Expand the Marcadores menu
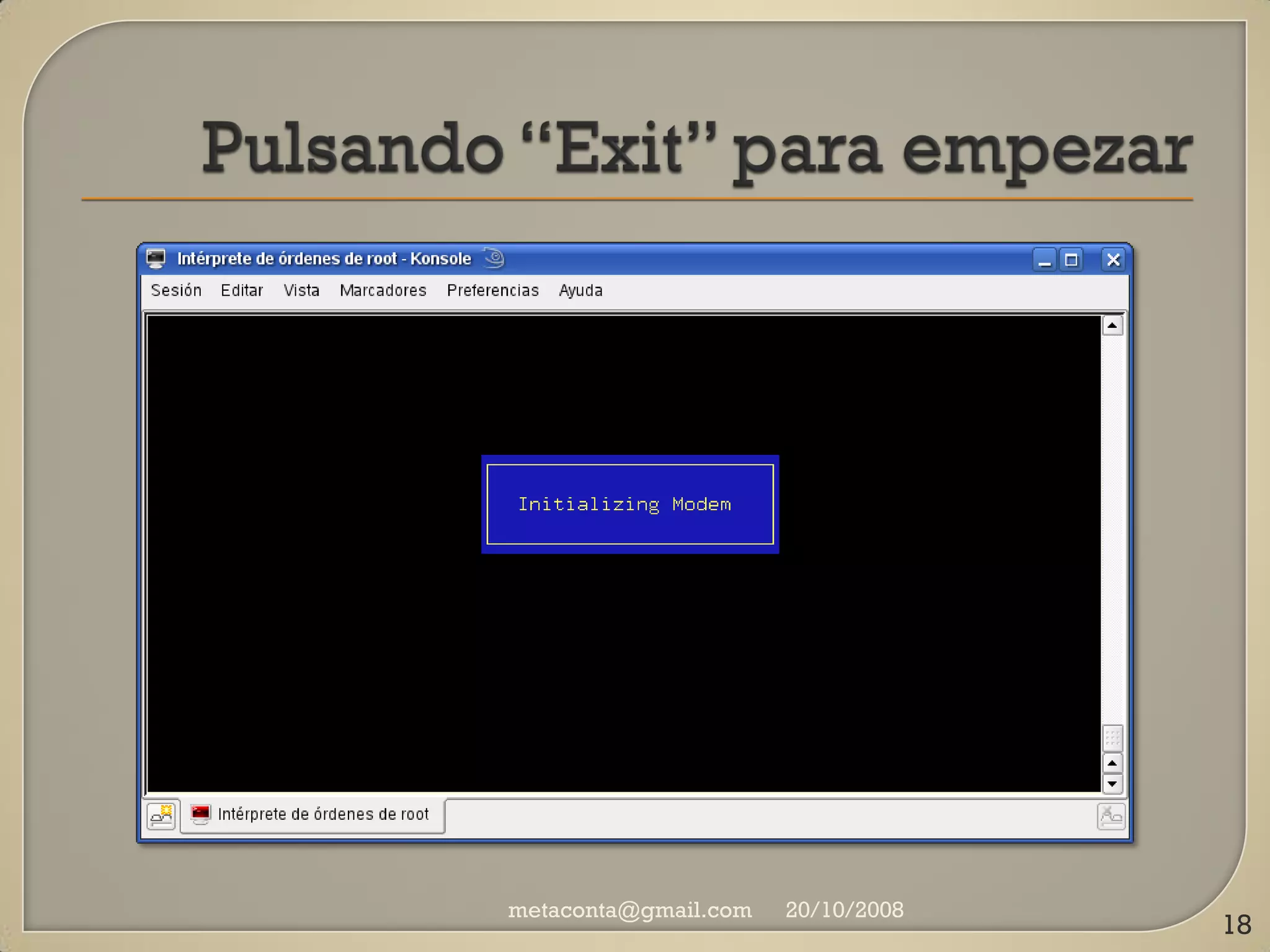1270x952 pixels. click(383, 291)
